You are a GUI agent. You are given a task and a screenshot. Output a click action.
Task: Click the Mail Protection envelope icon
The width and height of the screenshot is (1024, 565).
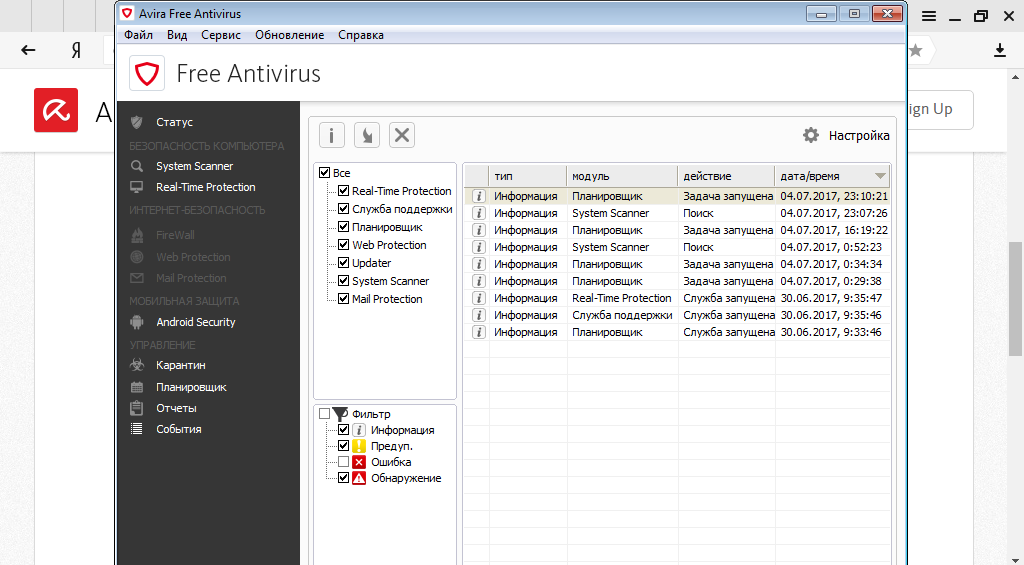[x=136, y=278]
